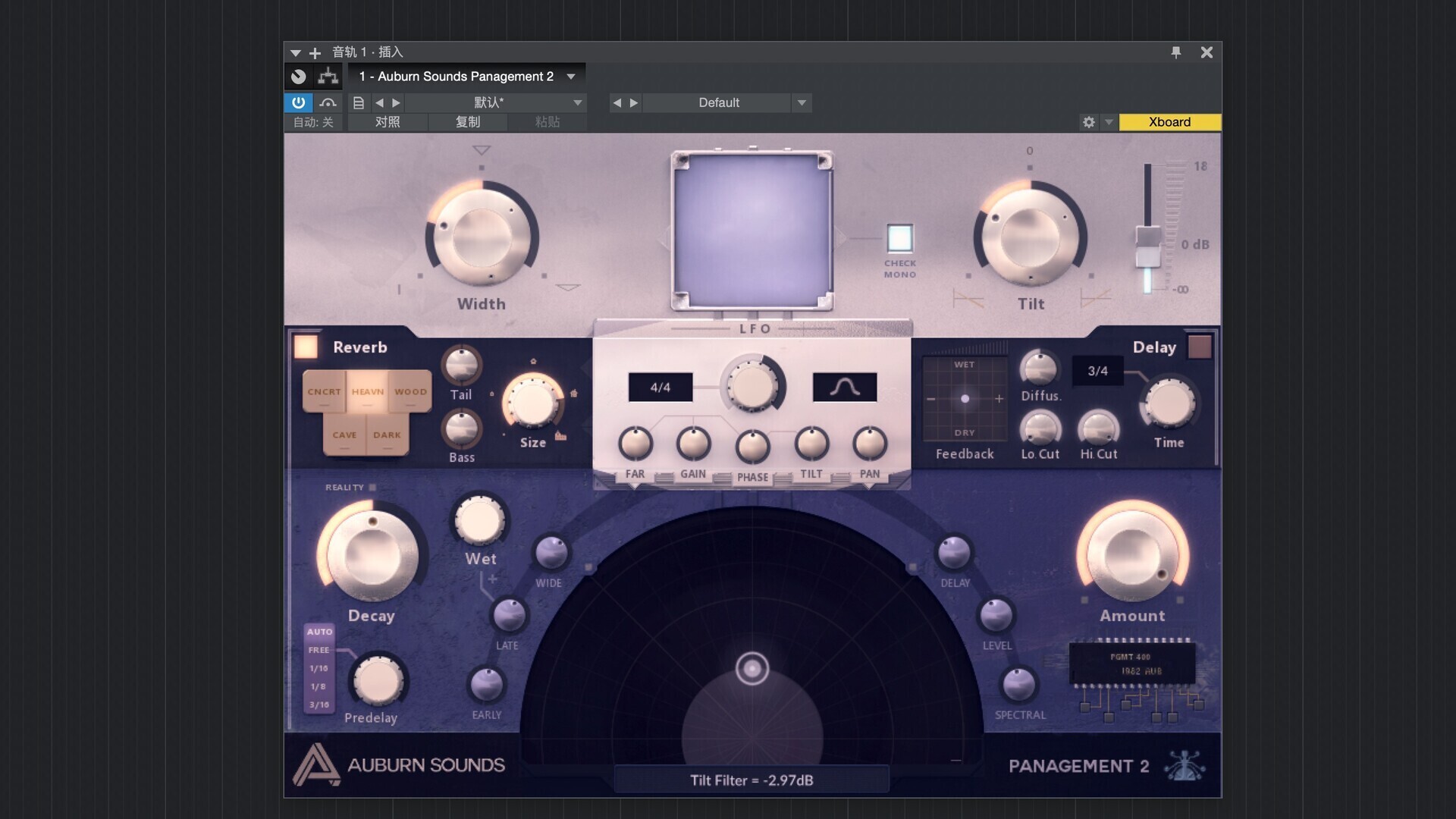This screenshot has width=1456, height=819.
Task: Select next Default program arrow
Action: 634,102
